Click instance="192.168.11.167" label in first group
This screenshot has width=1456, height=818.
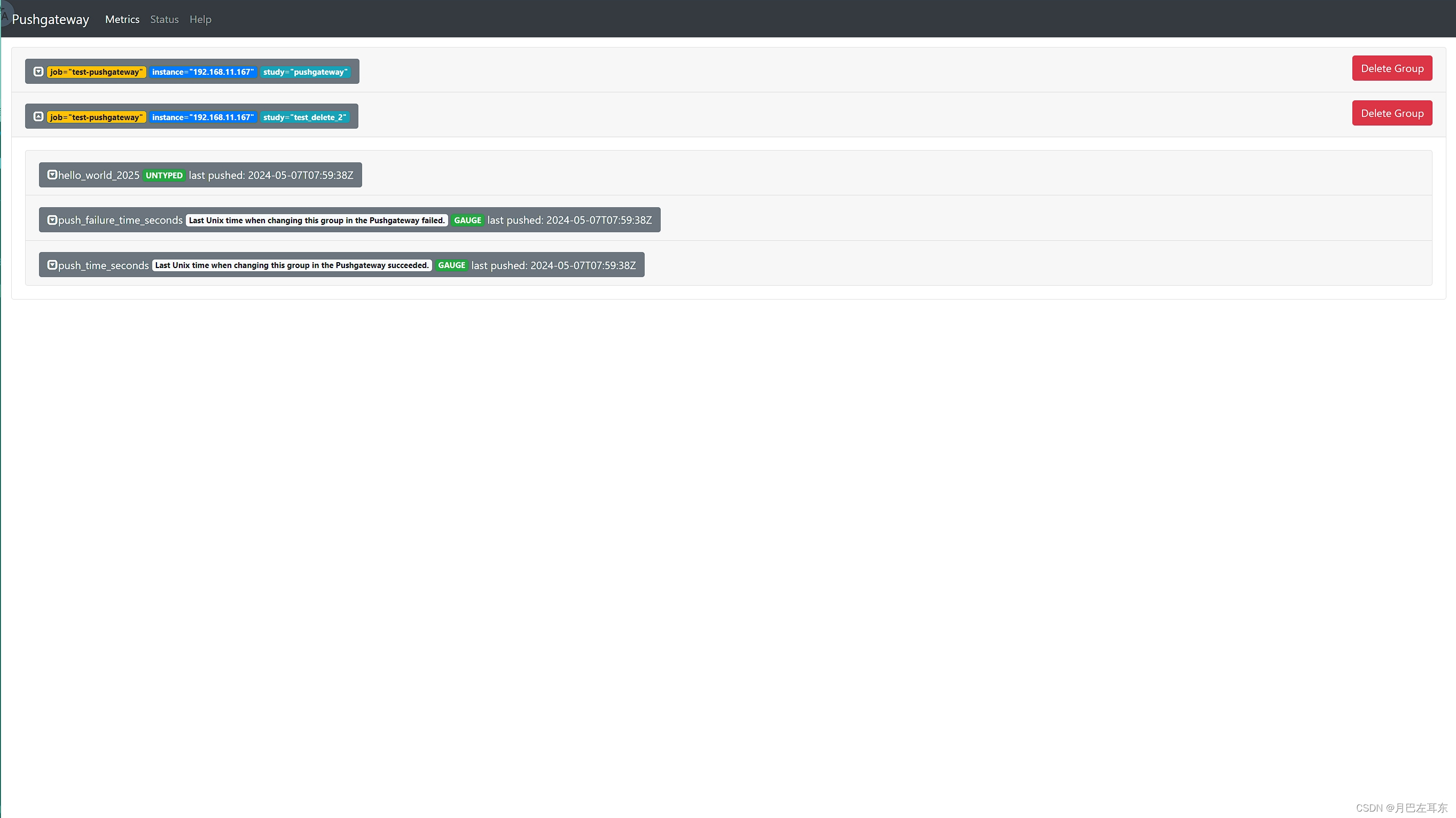203,72
